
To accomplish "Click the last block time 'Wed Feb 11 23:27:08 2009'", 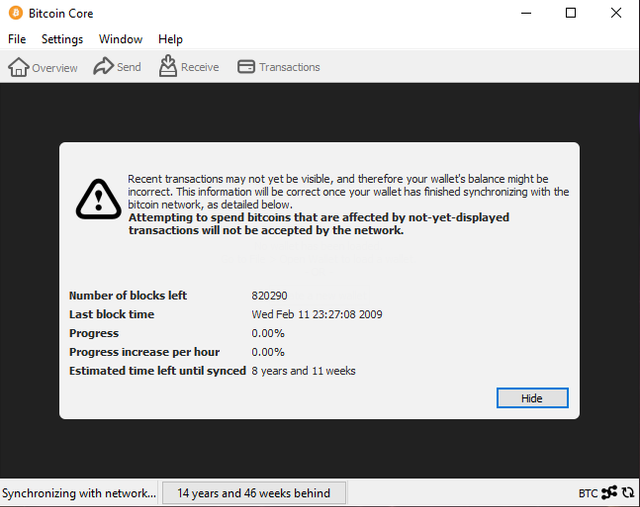I will click(x=317, y=314).
